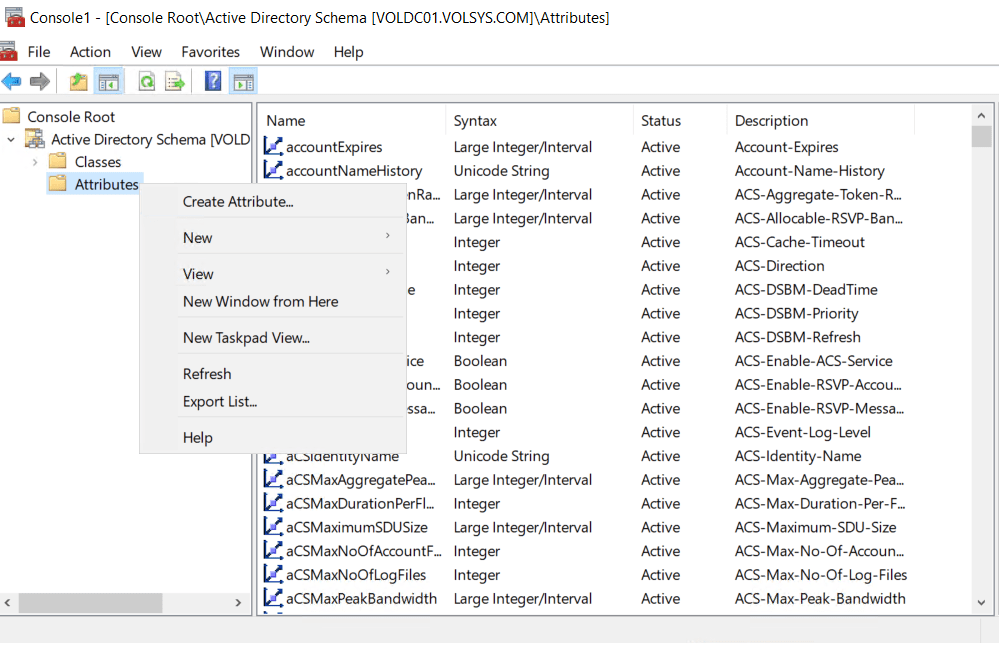999x647 pixels.
Task: Open the Action menu in menu bar
Action: (x=90, y=52)
